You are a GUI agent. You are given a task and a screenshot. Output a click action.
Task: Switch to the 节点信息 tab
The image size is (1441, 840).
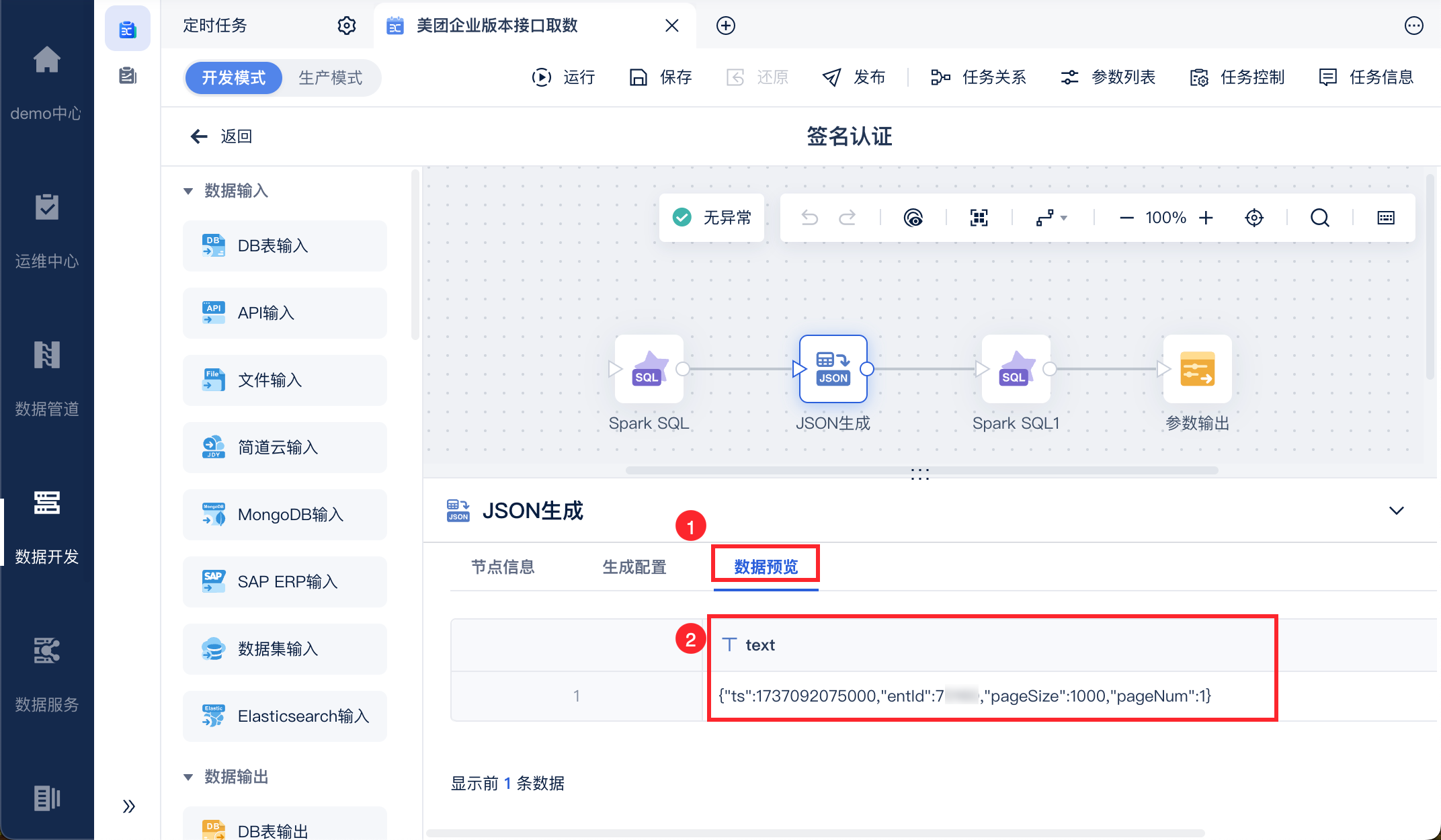tap(503, 567)
